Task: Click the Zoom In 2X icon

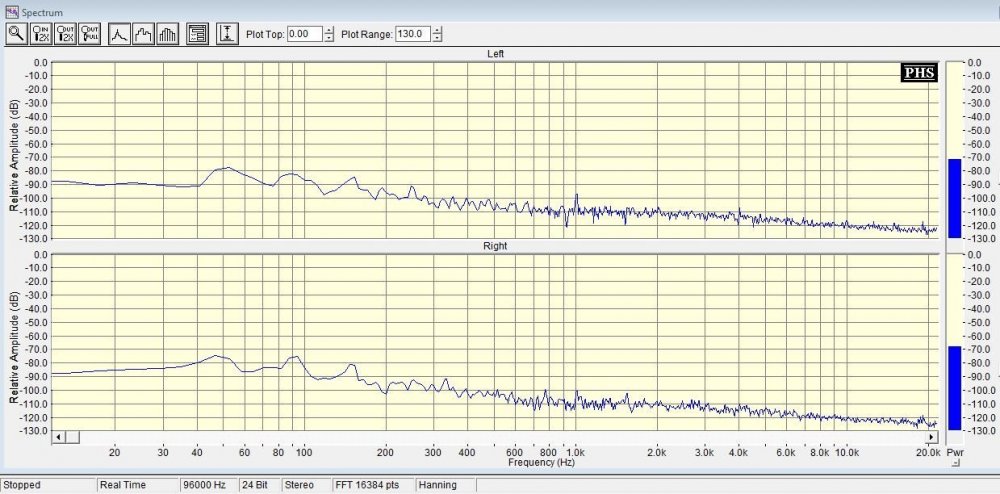Action: tap(41, 34)
